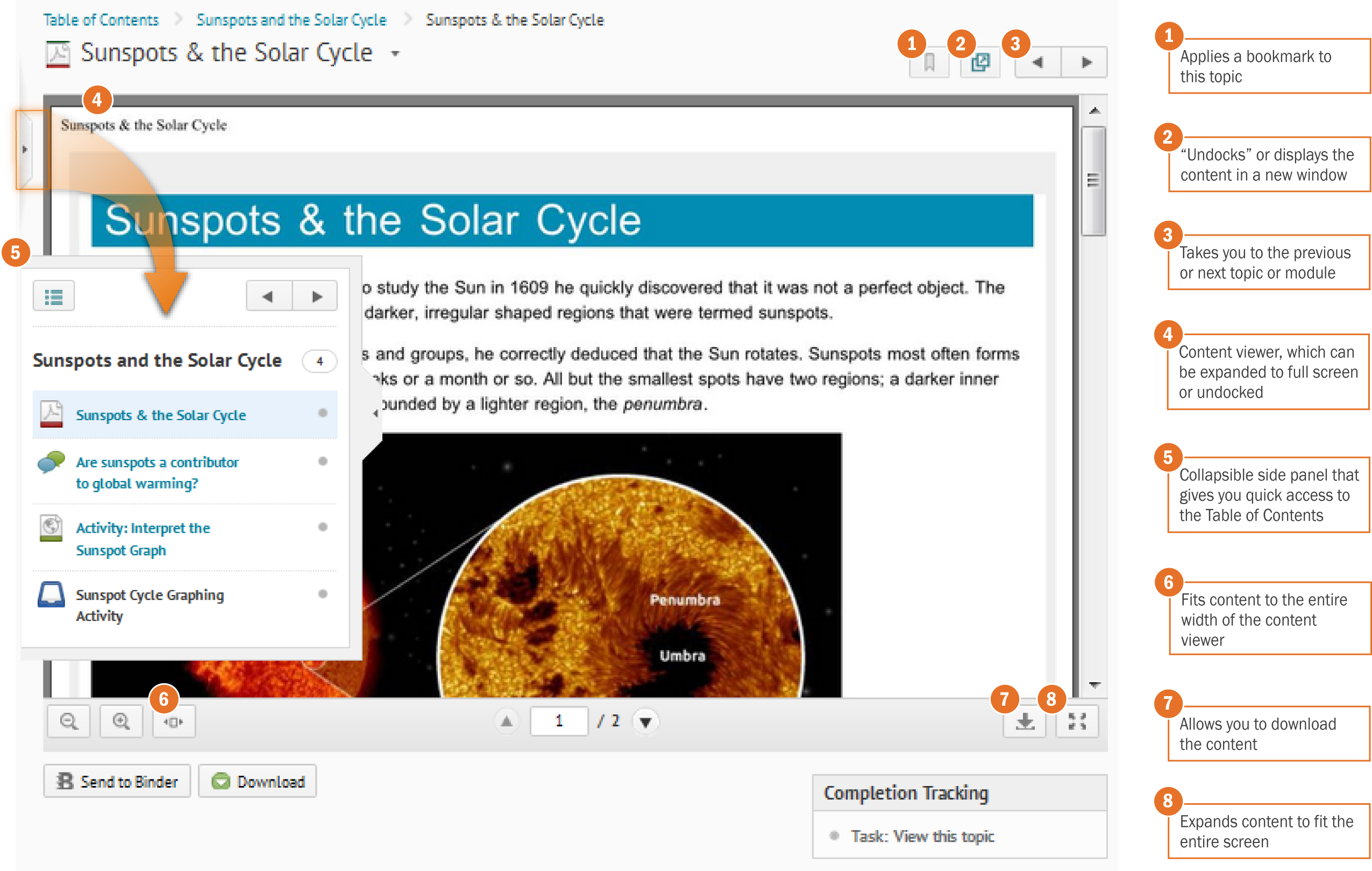Zoom out of the document
This screenshot has height=871, width=1372.
[x=69, y=721]
